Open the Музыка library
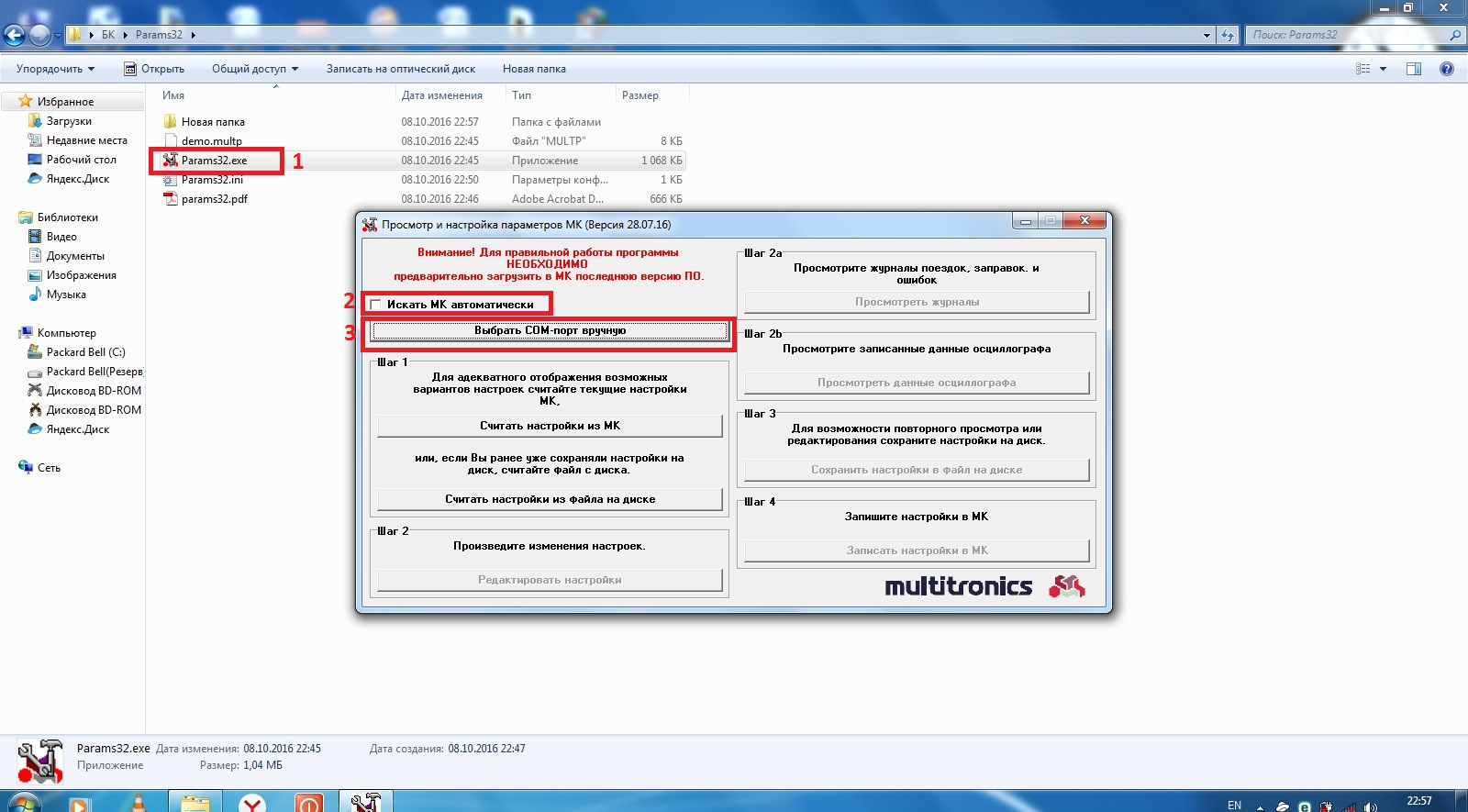1468x812 pixels. [66, 295]
